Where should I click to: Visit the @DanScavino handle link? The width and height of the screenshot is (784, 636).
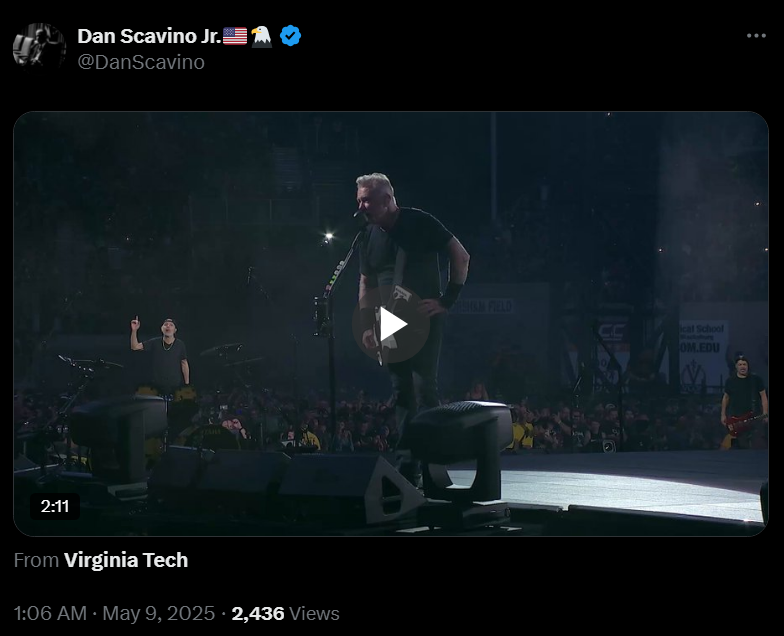click(x=141, y=62)
